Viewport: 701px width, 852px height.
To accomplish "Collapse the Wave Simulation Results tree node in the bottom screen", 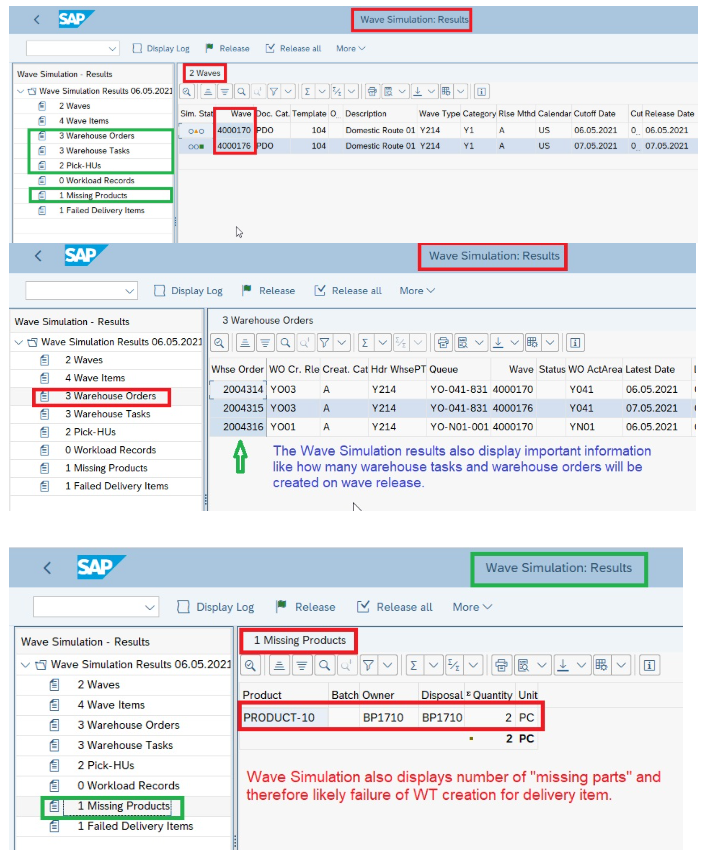I will (25, 665).
